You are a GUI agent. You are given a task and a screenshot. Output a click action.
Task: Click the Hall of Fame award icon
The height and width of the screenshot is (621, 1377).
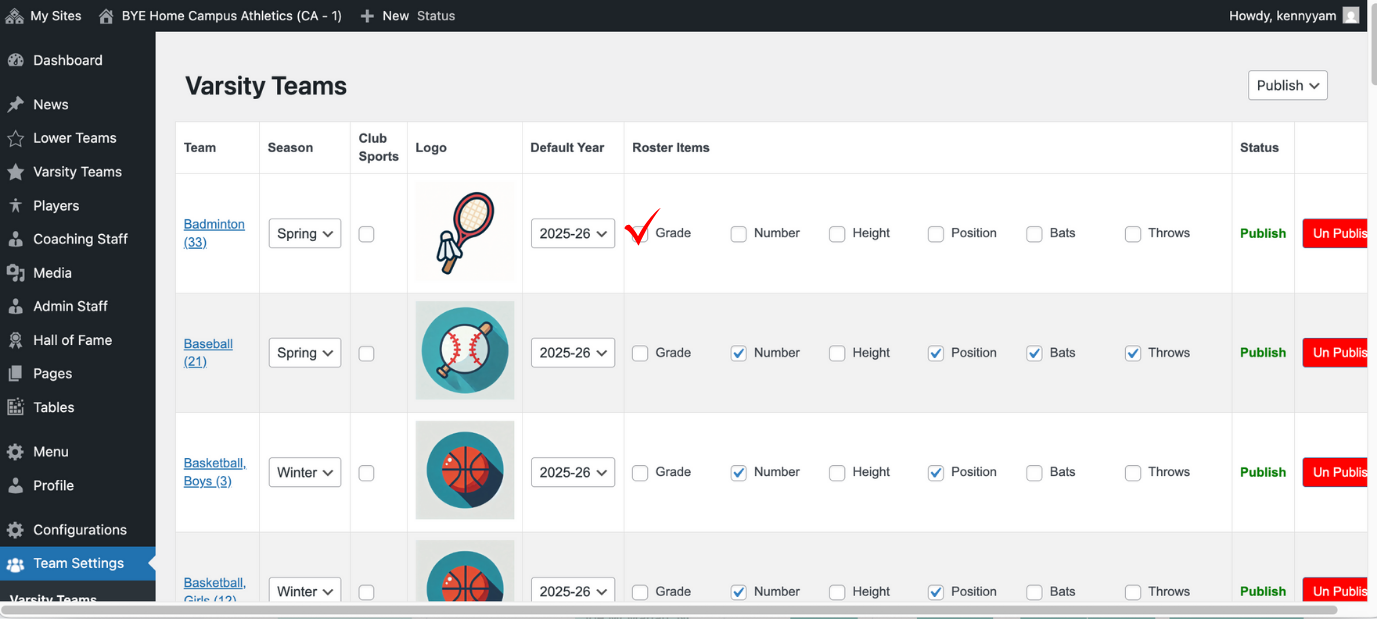pyautogui.click(x=15, y=340)
